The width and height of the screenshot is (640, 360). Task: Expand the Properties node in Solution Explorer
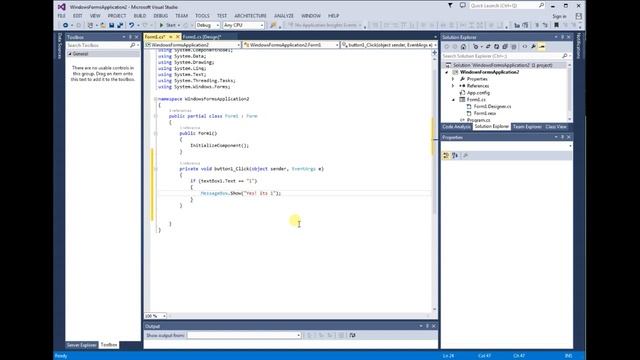pos(453,79)
